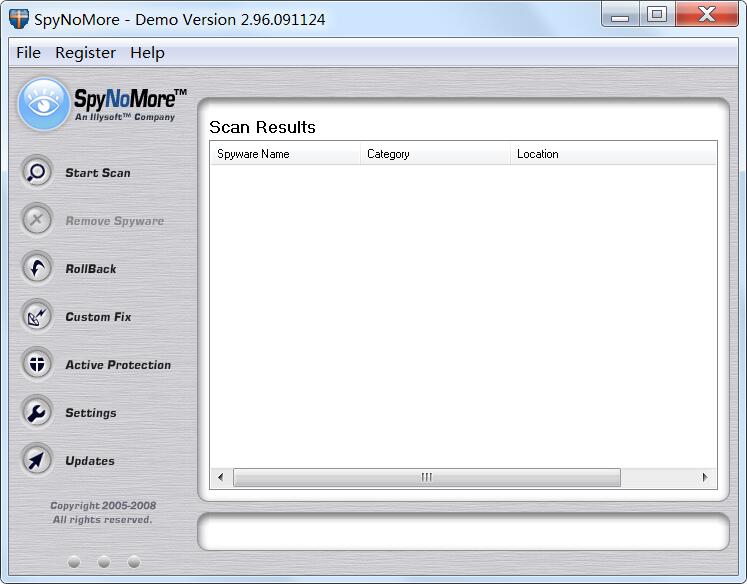Click the Start Scan magnifier icon
The image size is (747, 584).
point(37,172)
